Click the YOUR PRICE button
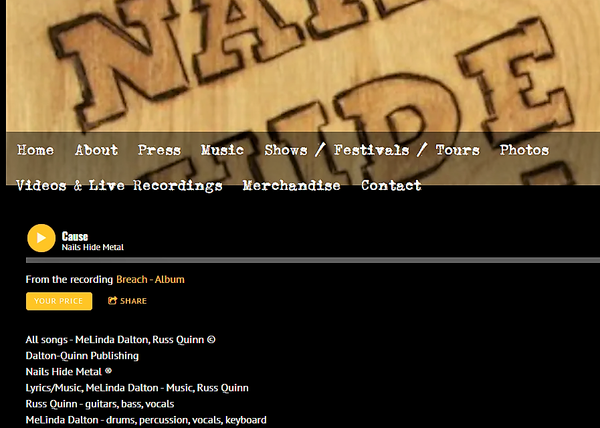Image resolution: width=600 pixels, height=428 pixels. click(59, 301)
